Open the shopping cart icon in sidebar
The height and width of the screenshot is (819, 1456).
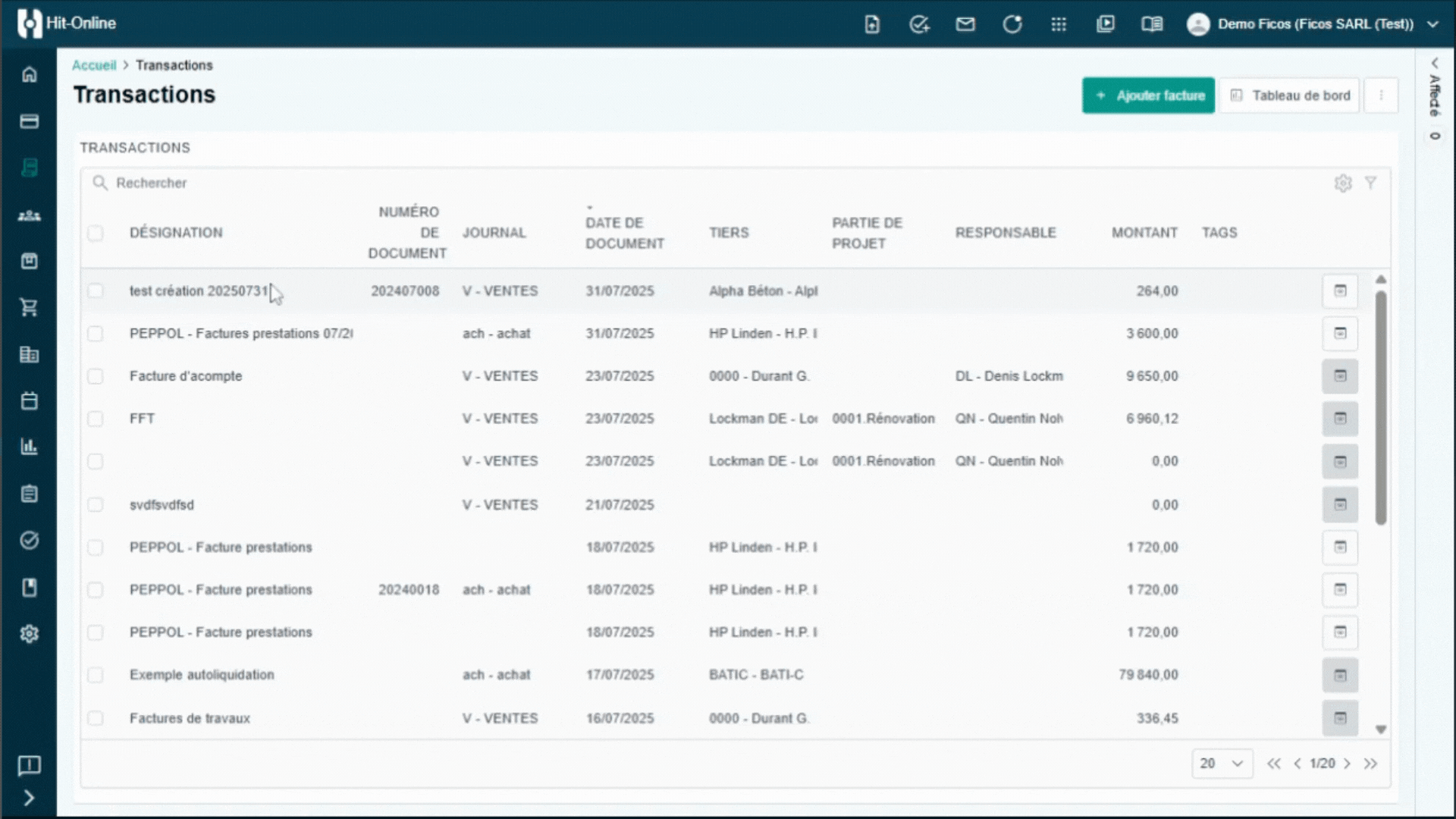(x=29, y=307)
